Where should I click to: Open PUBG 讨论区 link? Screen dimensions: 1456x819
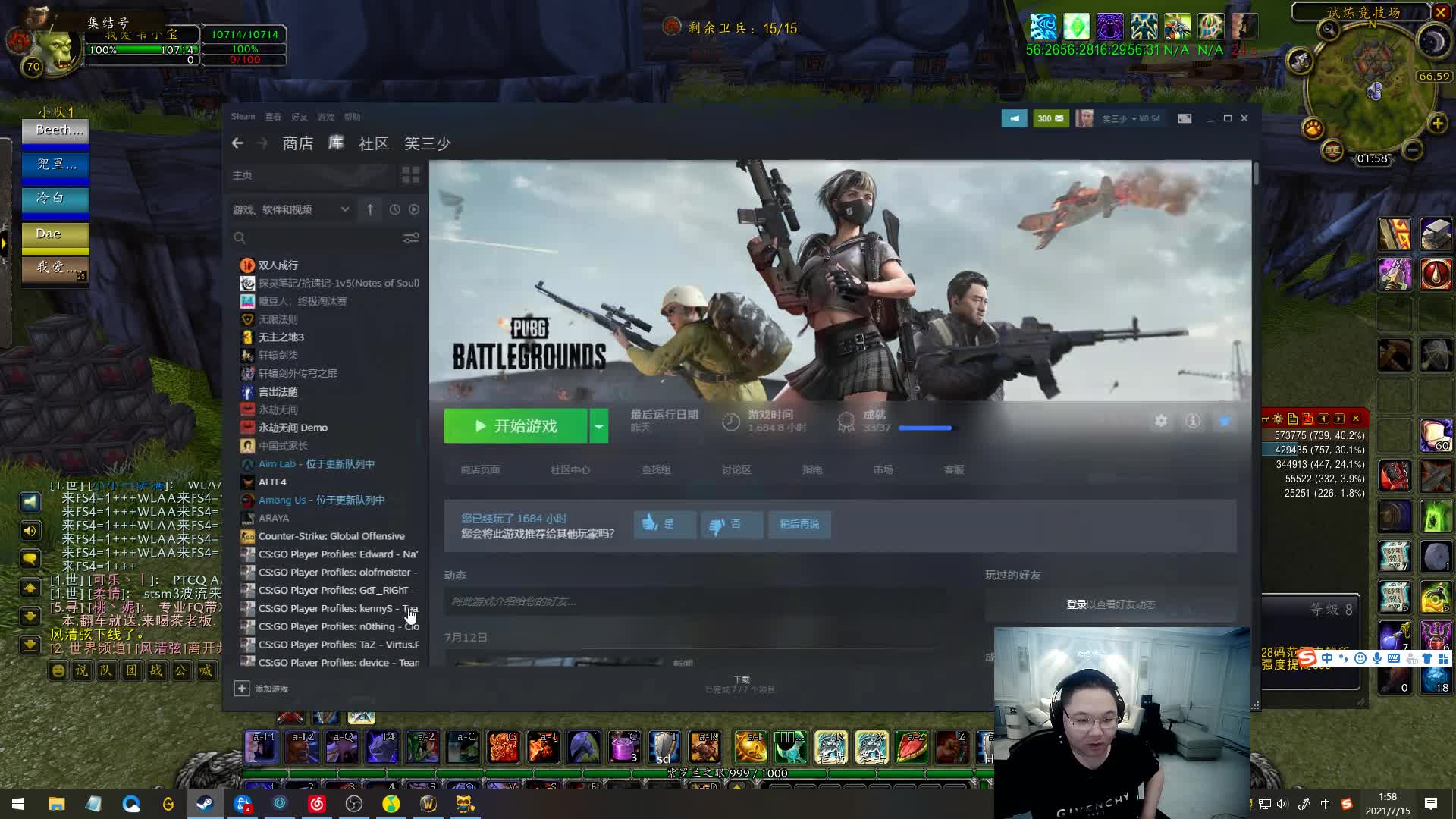click(736, 470)
